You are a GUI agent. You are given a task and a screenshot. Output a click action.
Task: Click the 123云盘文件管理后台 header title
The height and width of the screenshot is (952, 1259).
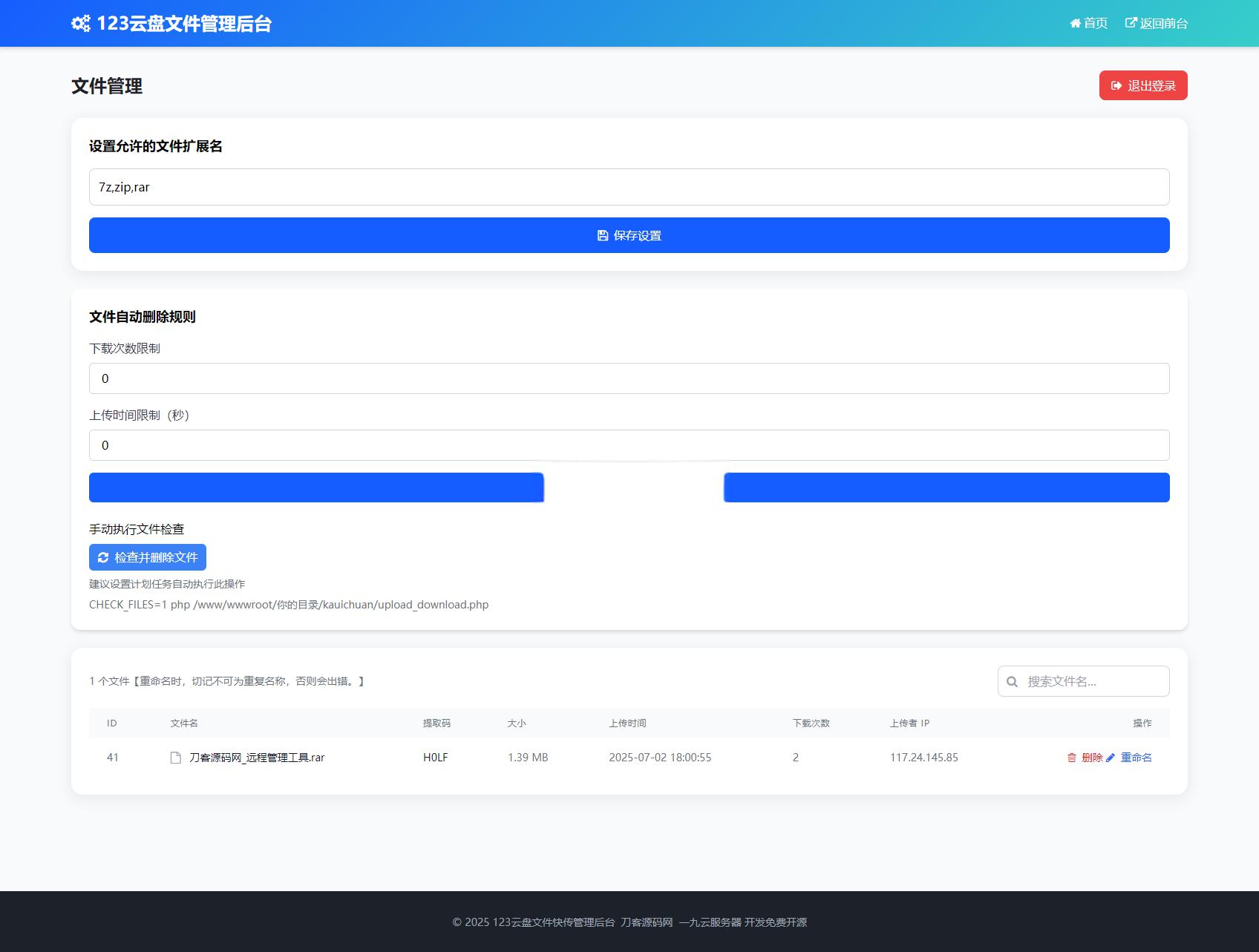click(184, 23)
